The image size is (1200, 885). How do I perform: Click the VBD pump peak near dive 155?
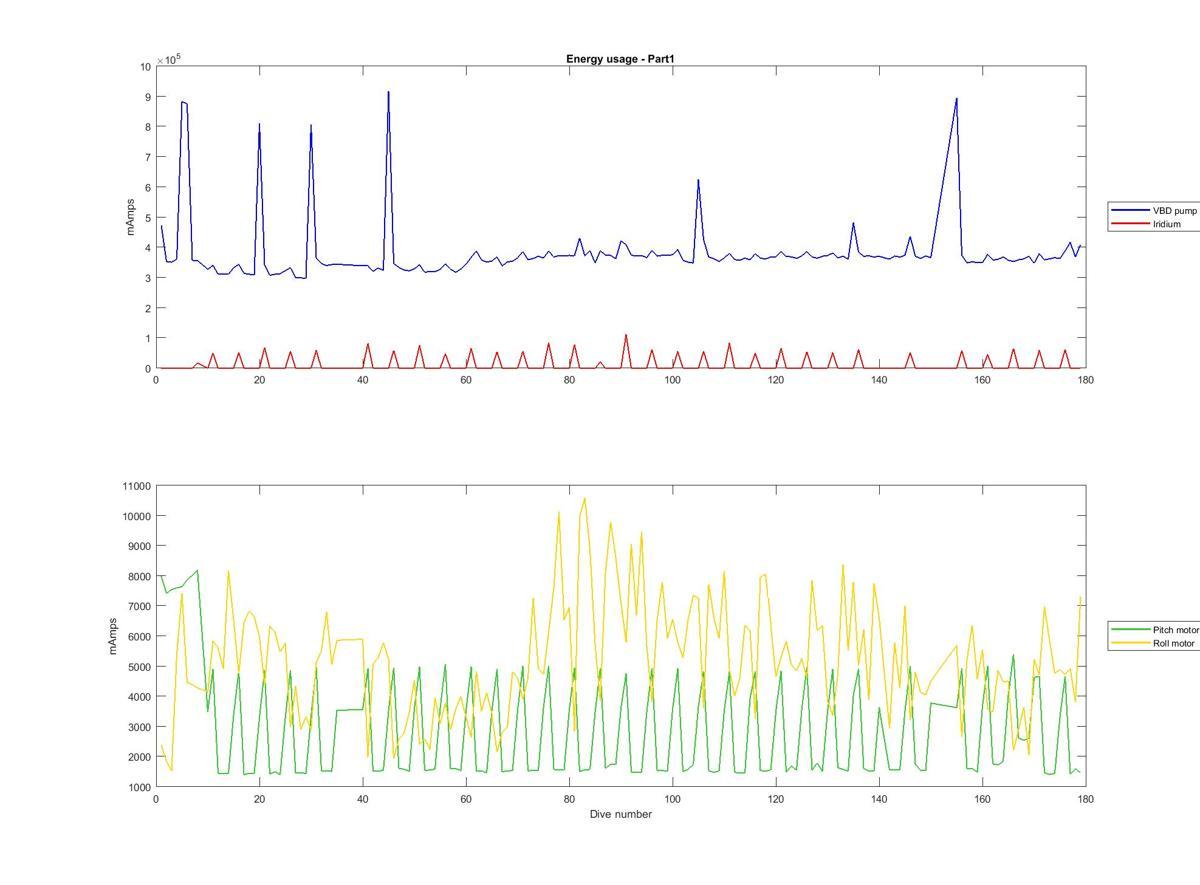[957, 98]
